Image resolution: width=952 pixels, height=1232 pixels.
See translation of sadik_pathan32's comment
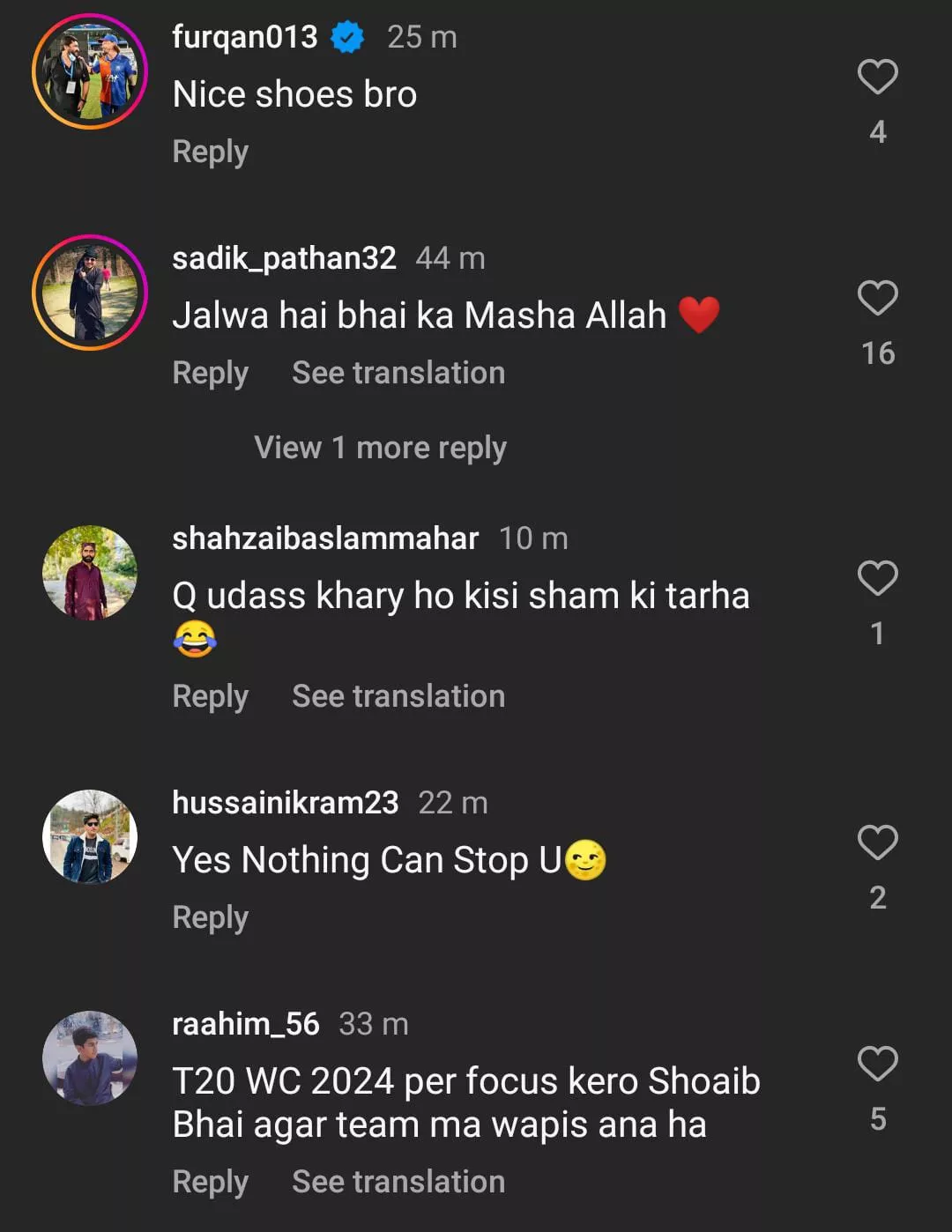coord(398,373)
